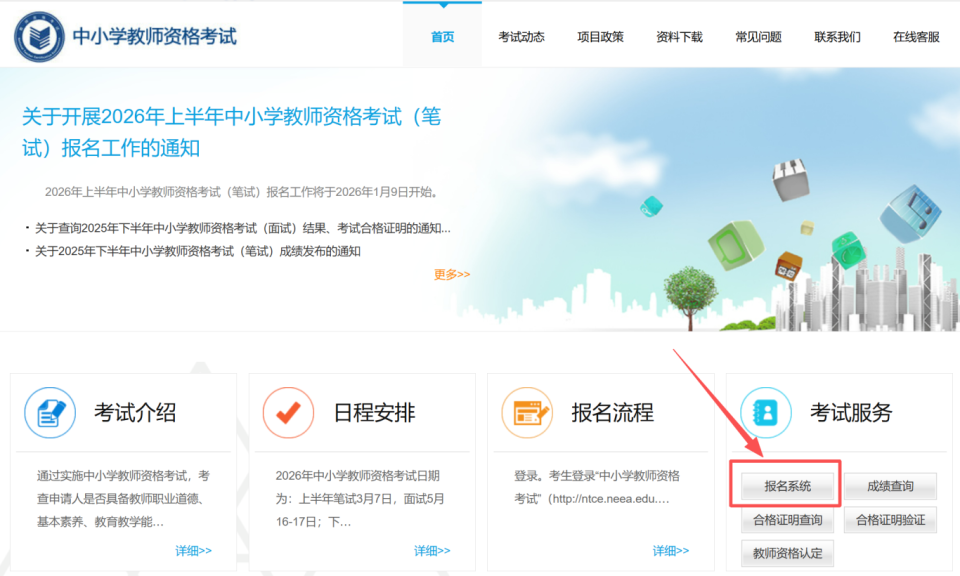Open the 常见问题 section
The width and height of the screenshot is (960, 576).
[757, 33]
